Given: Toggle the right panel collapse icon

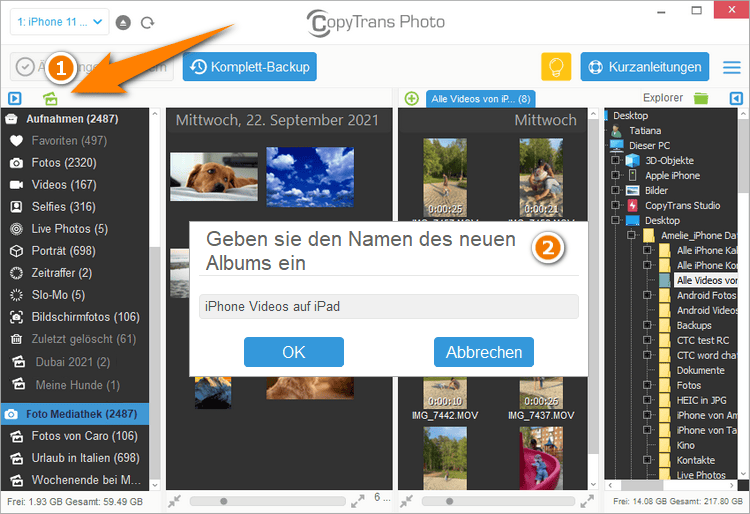Looking at the screenshot, I should click(x=736, y=98).
